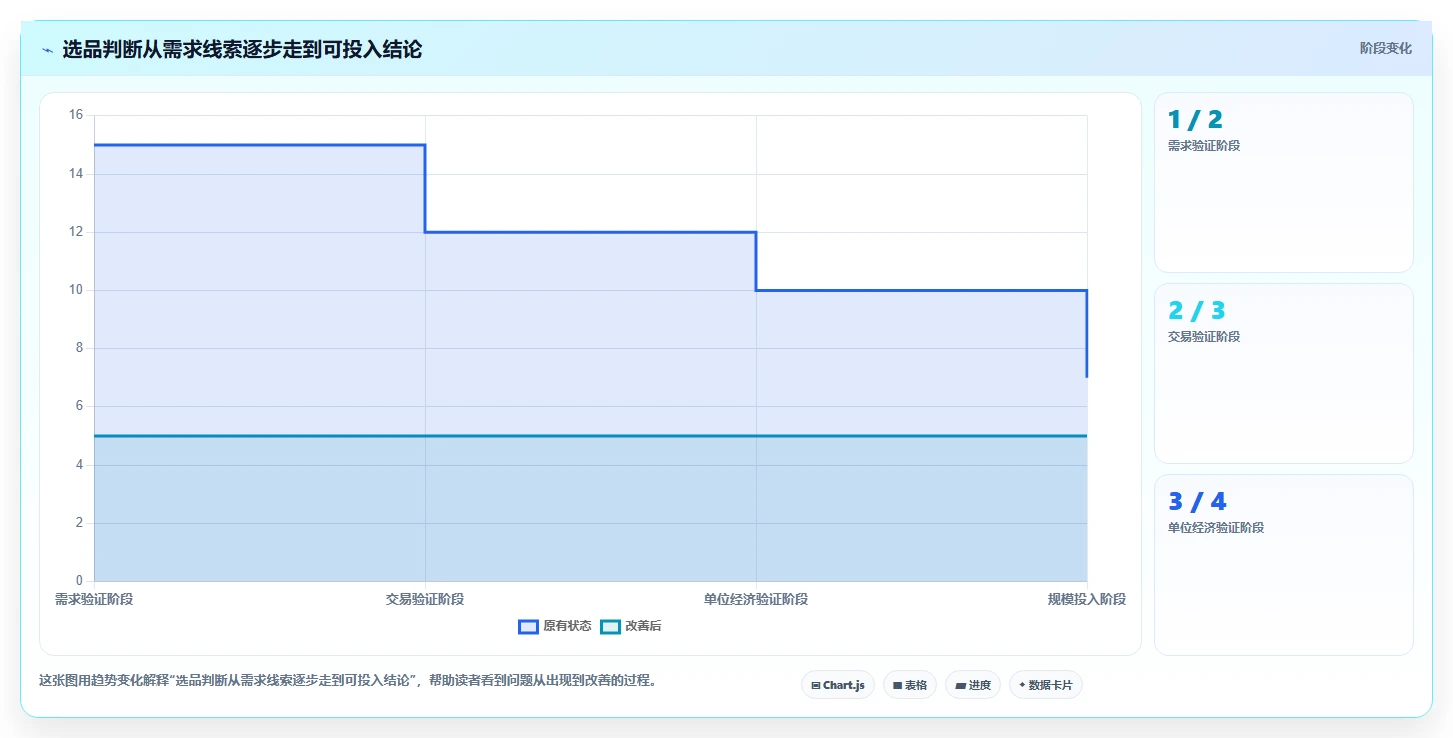The width and height of the screenshot is (1453, 738).
Task: Click the description text below the chart
Action: coord(348,680)
